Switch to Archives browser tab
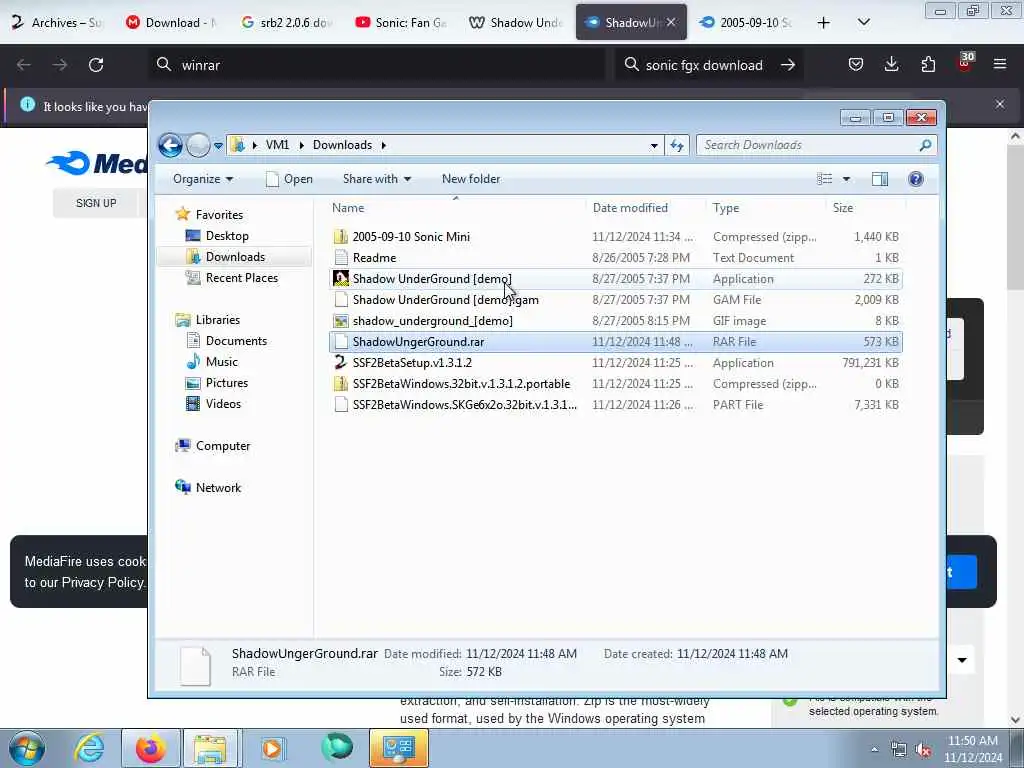This screenshot has height=768, width=1024. pos(57,22)
